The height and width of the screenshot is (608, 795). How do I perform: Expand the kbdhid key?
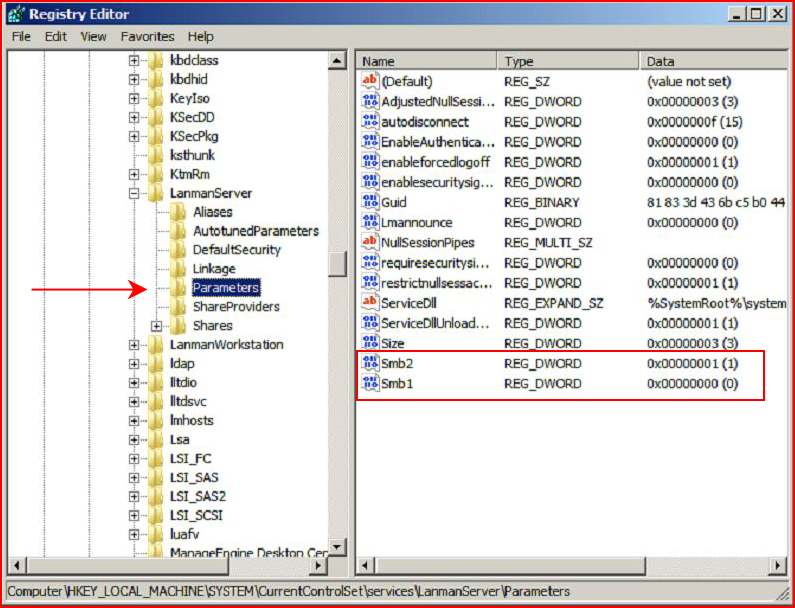[x=134, y=80]
